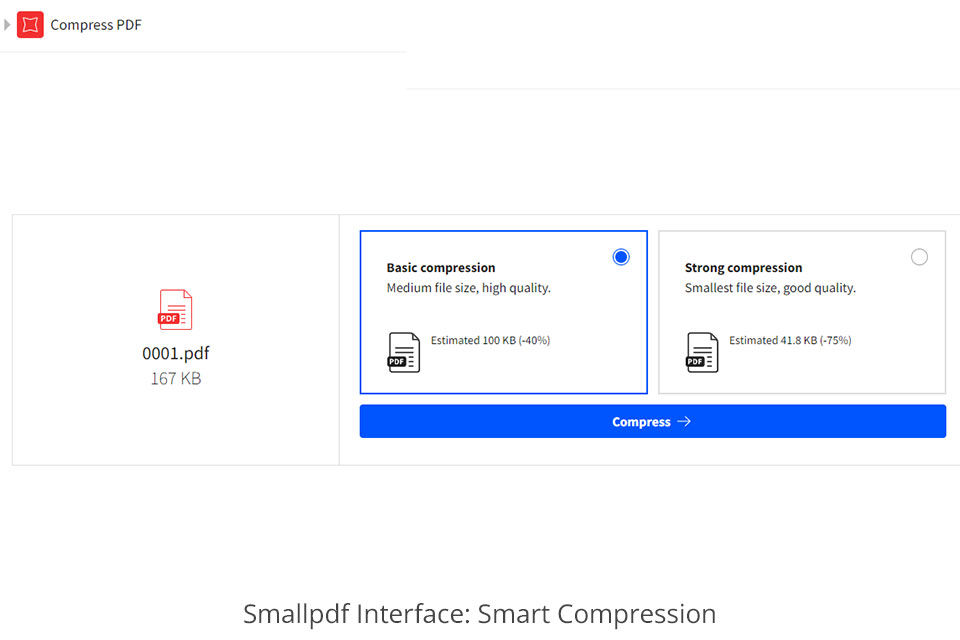The image size is (960, 640).
Task: Click the red 0001.pdf file icon
Action: pos(175,309)
